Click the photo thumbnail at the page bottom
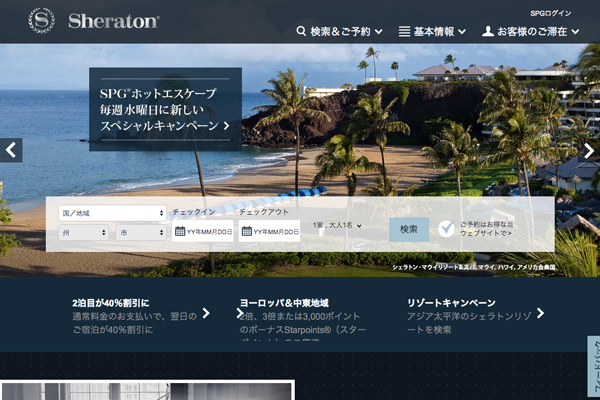Viewport: 600px width, 400px height. (x=147, y=390)
